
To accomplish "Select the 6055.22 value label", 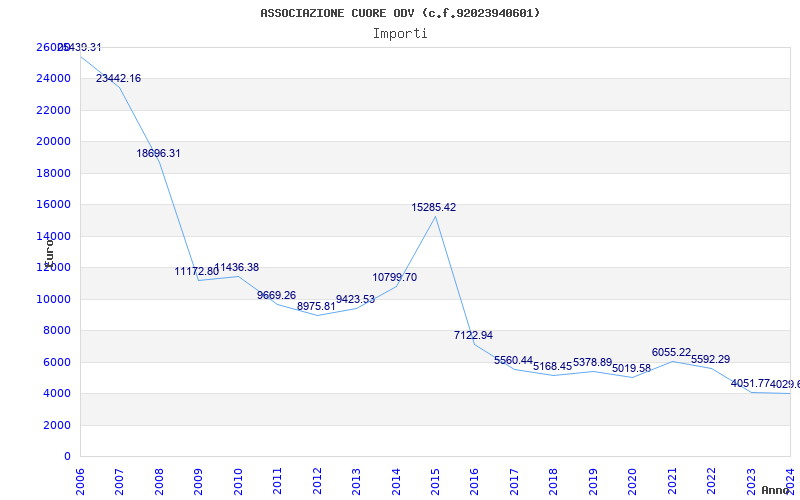I will click(671, 353).
